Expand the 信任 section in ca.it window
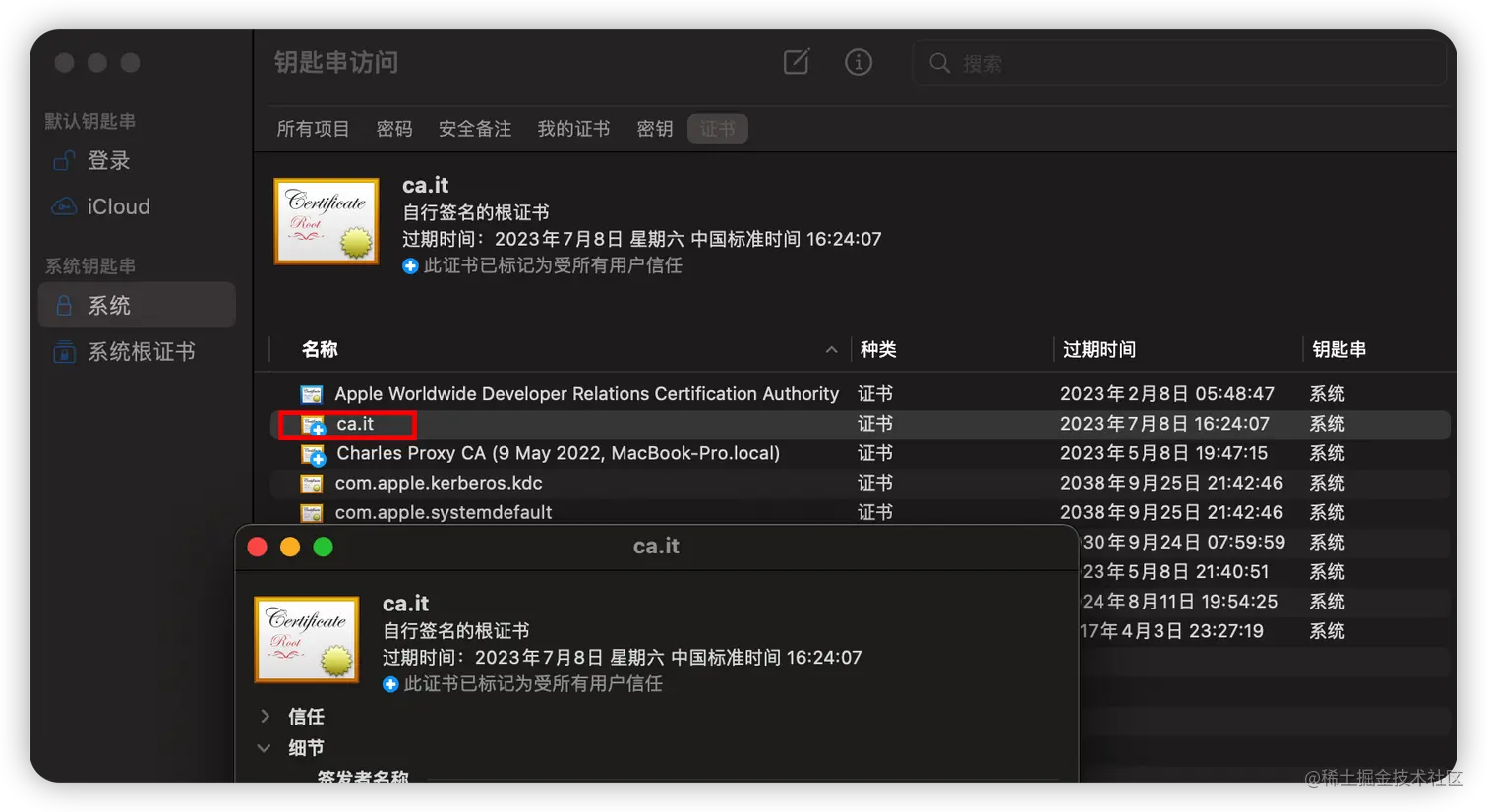This screenshot has width=1487, height=812. pyautogui.click(x=265, y=717)
